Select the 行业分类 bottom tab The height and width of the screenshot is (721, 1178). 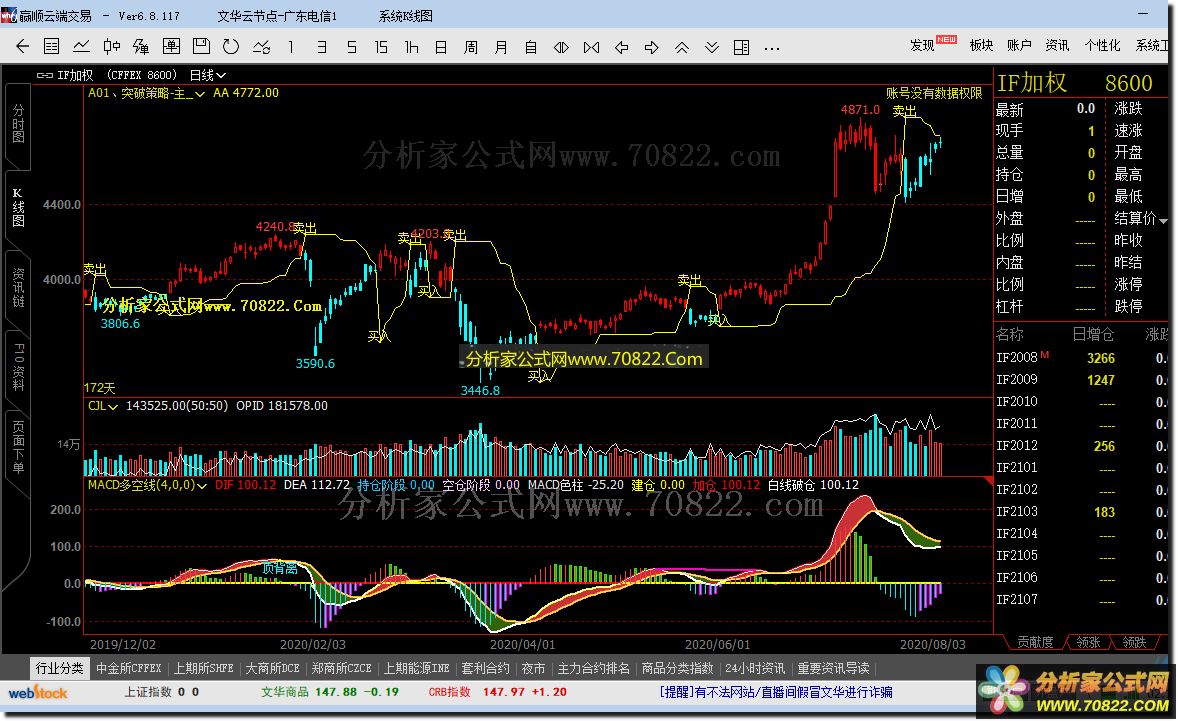click(x=59, y=668)
